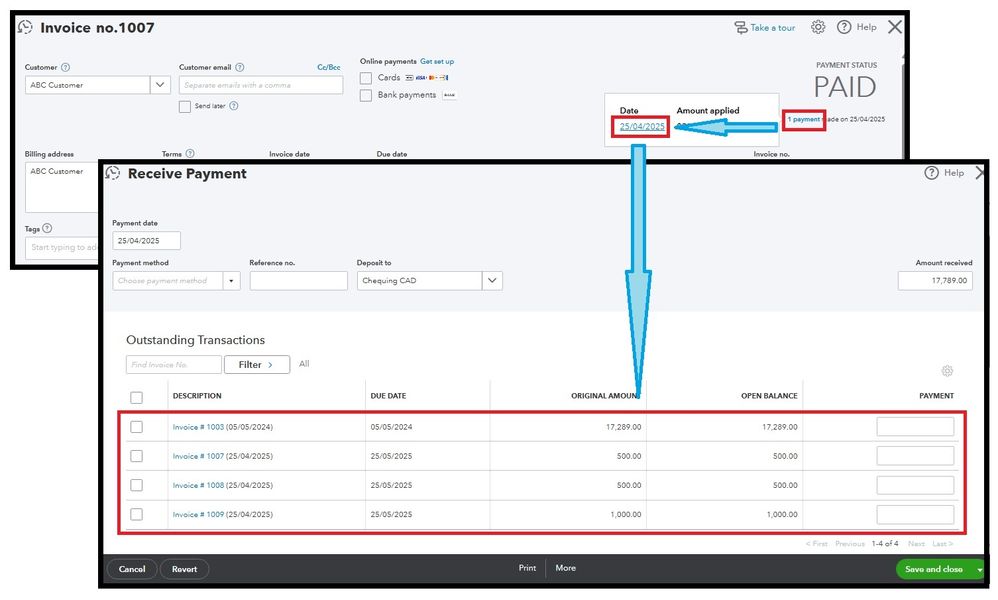Click the Cc/Bcc link

tap(328, 67)
